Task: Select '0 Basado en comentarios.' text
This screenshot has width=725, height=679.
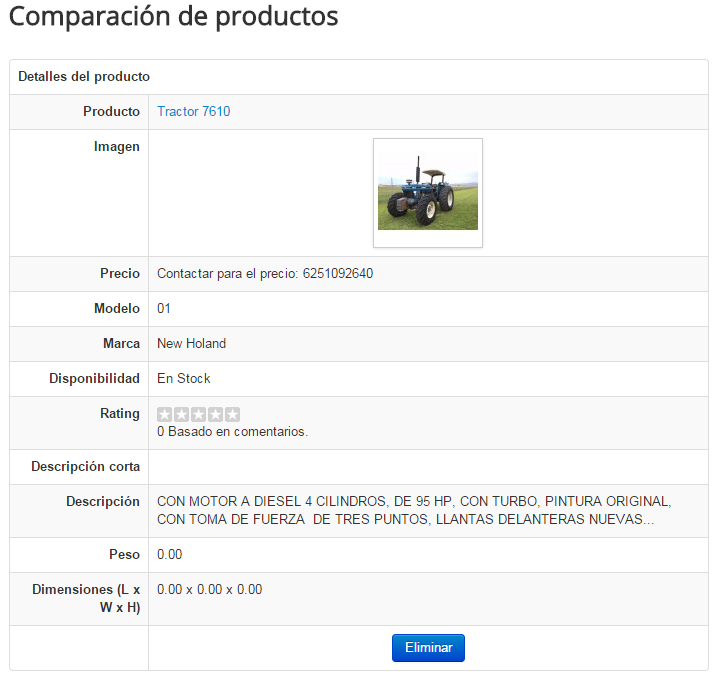Action: coord(232,432)
